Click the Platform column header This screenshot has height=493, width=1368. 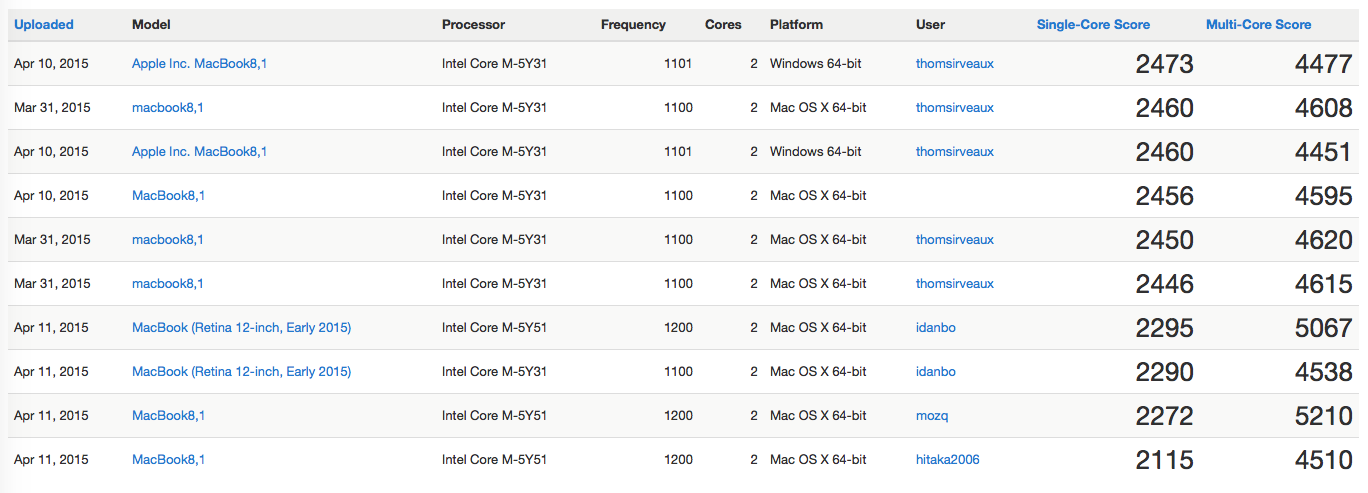[x=796, y=24]
